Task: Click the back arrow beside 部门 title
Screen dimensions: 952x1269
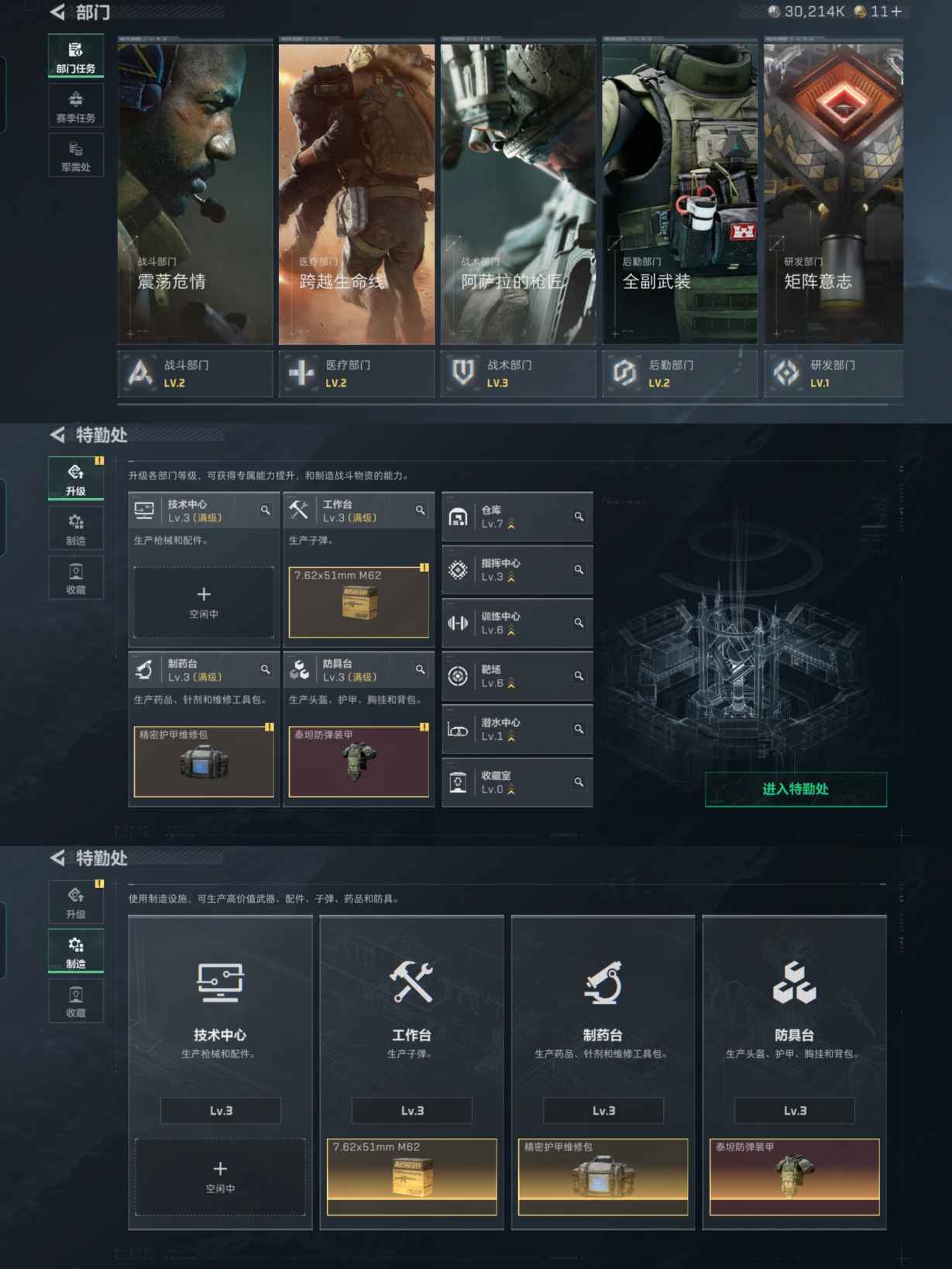Action: 57,12
